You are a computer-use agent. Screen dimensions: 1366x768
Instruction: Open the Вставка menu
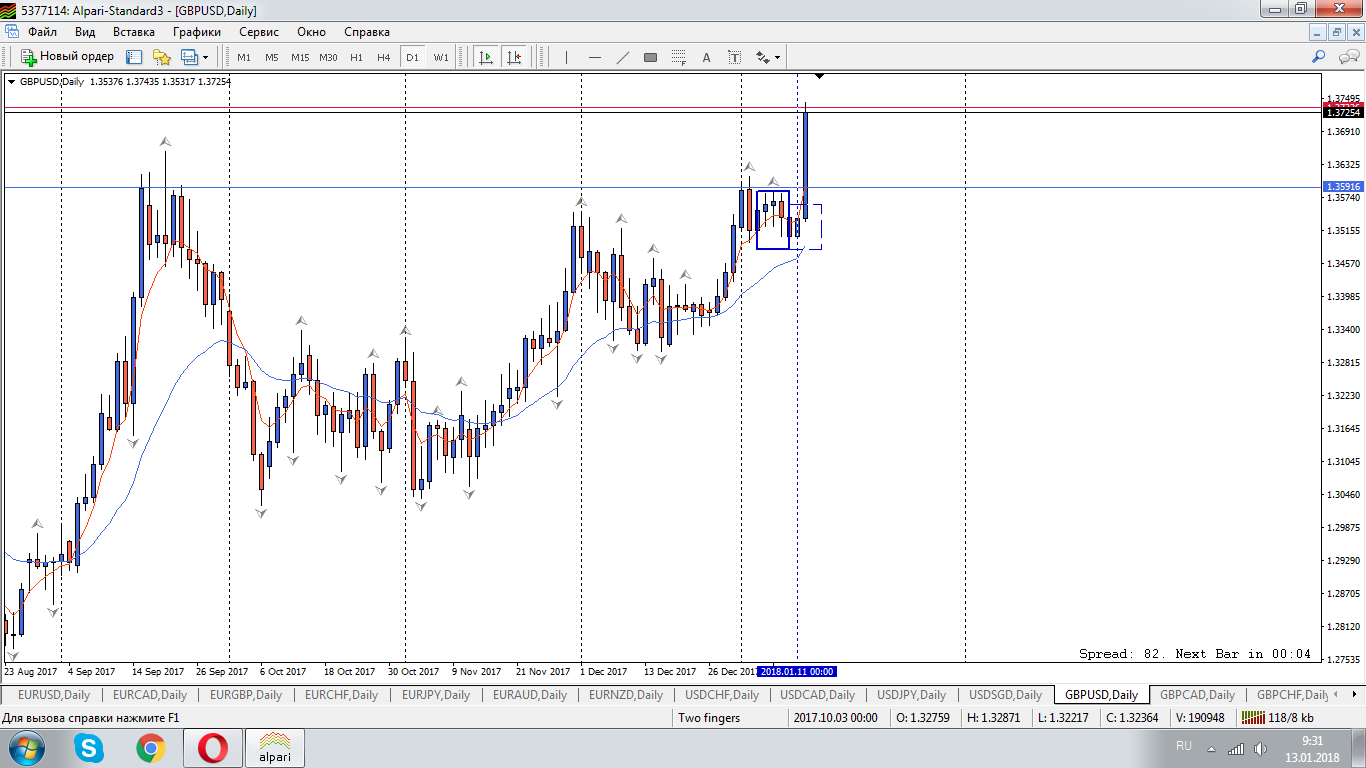pos(134,32)
